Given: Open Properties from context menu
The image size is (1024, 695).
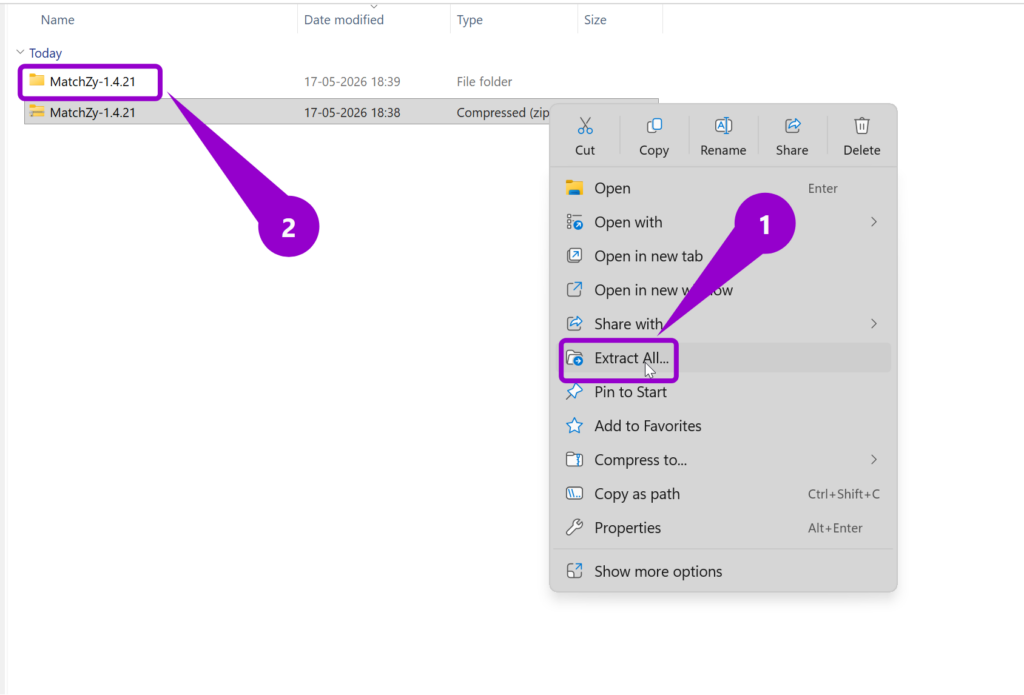Looking at the screenshot, I should click(x=722, y=528).
